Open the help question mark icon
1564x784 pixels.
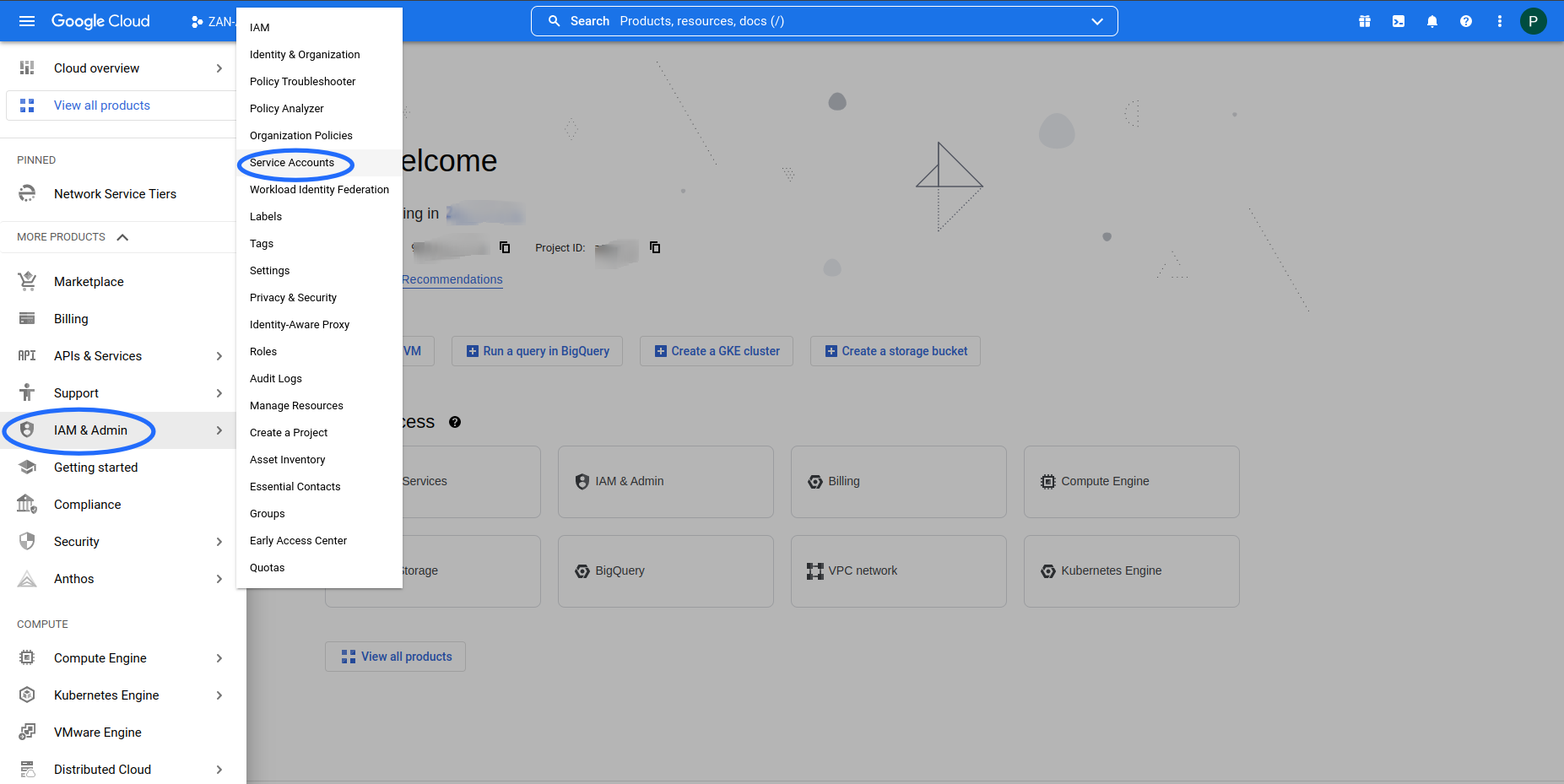click(1466, 21)
